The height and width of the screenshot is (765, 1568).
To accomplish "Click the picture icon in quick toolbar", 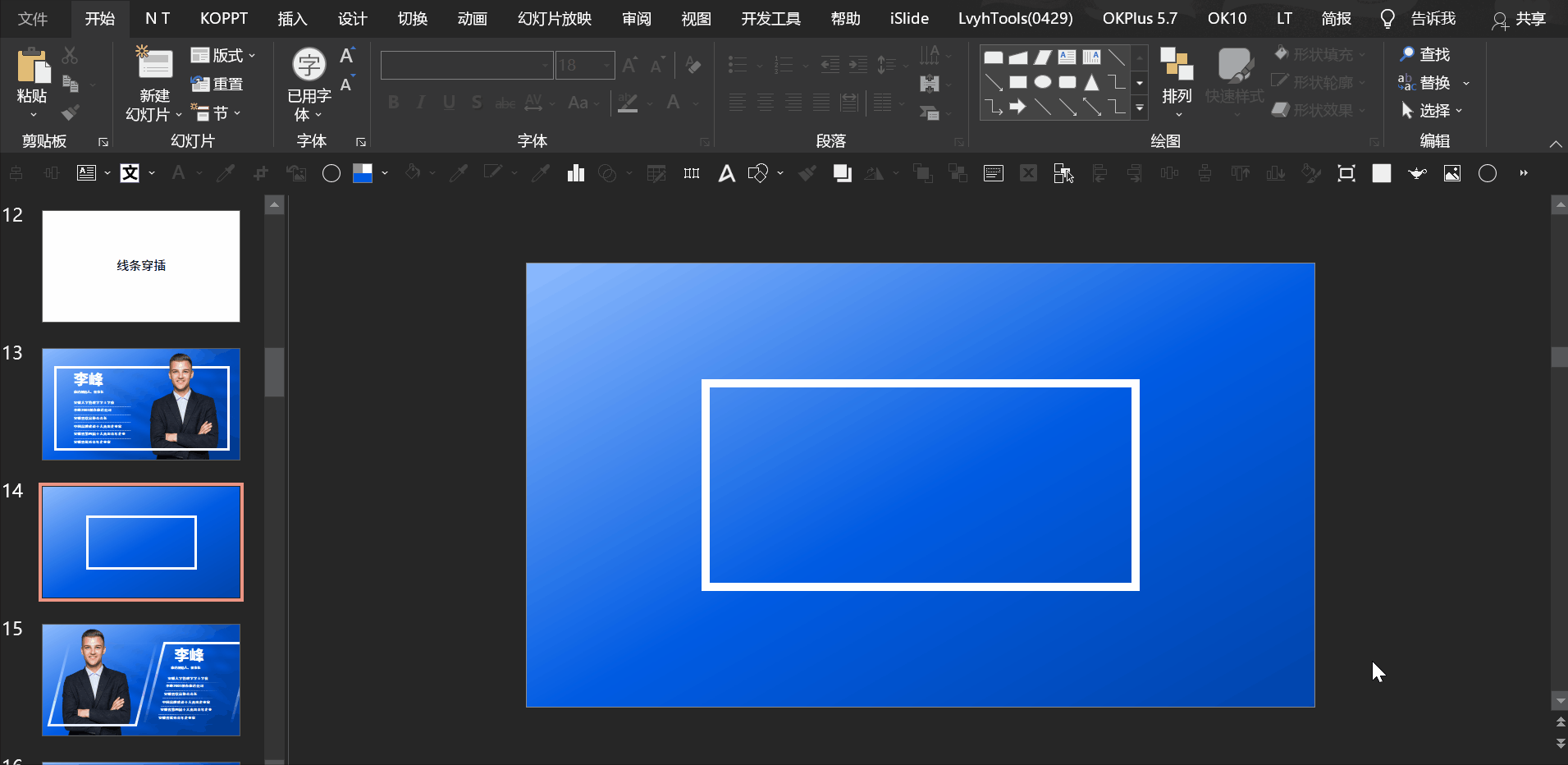I will 1452,173.
